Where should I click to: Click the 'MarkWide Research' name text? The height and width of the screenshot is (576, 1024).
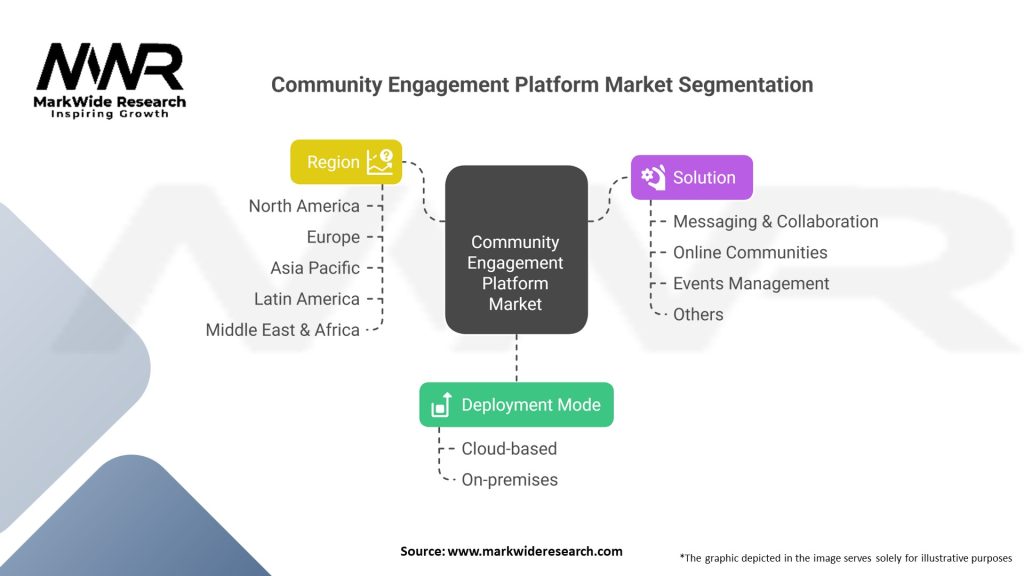coord(110,102)
